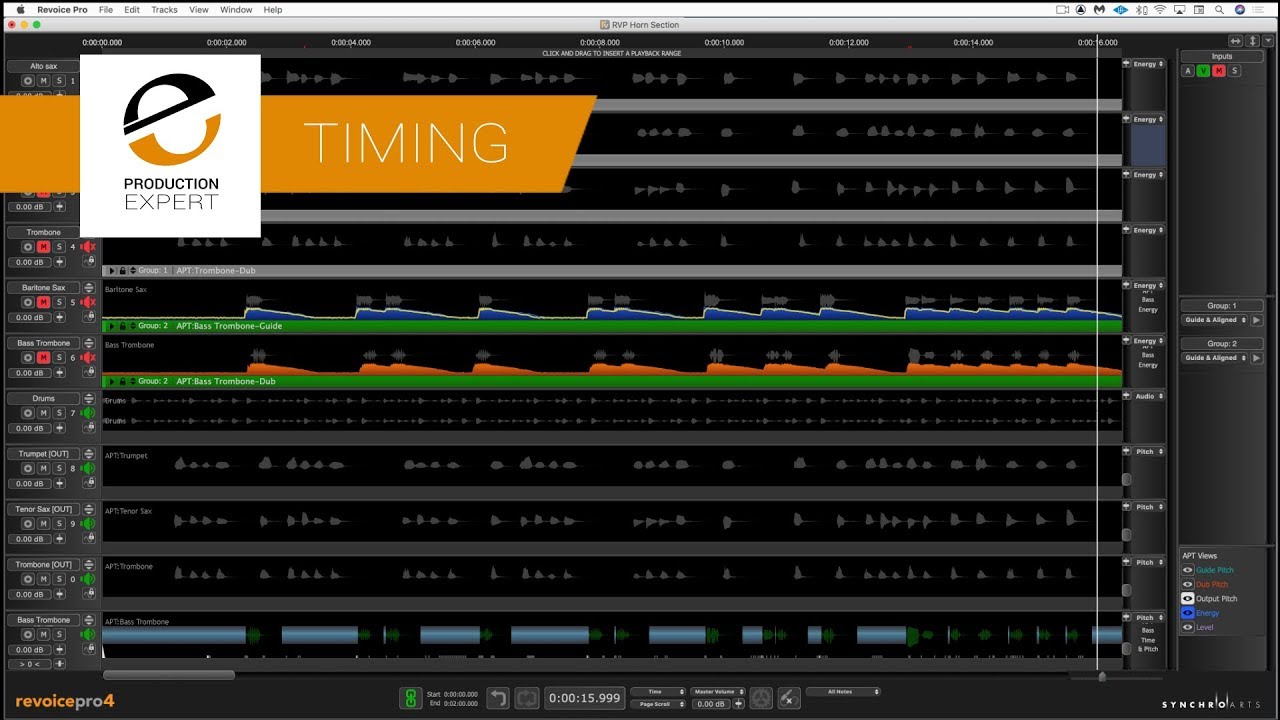The image size is (1280, 720).
Task: Click speaker icon on Tenor Sax [OUT] track
Action: coord(88,523)
